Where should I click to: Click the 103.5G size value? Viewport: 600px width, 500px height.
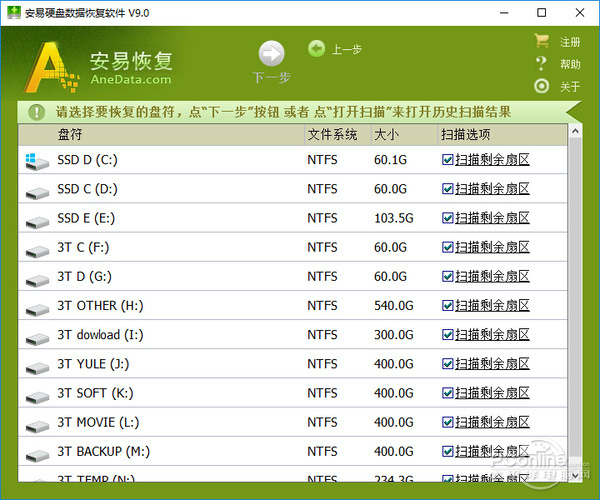point(394,218)
